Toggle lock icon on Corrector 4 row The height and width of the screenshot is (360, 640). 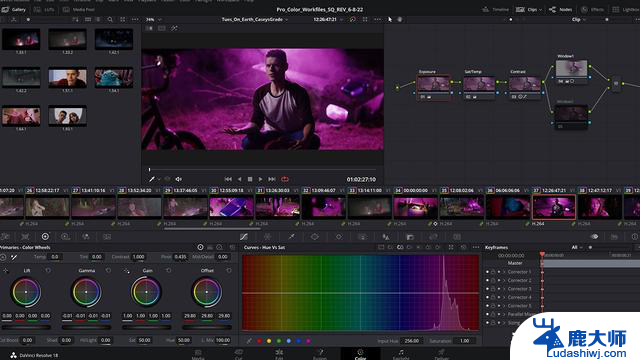click(493, 298)
